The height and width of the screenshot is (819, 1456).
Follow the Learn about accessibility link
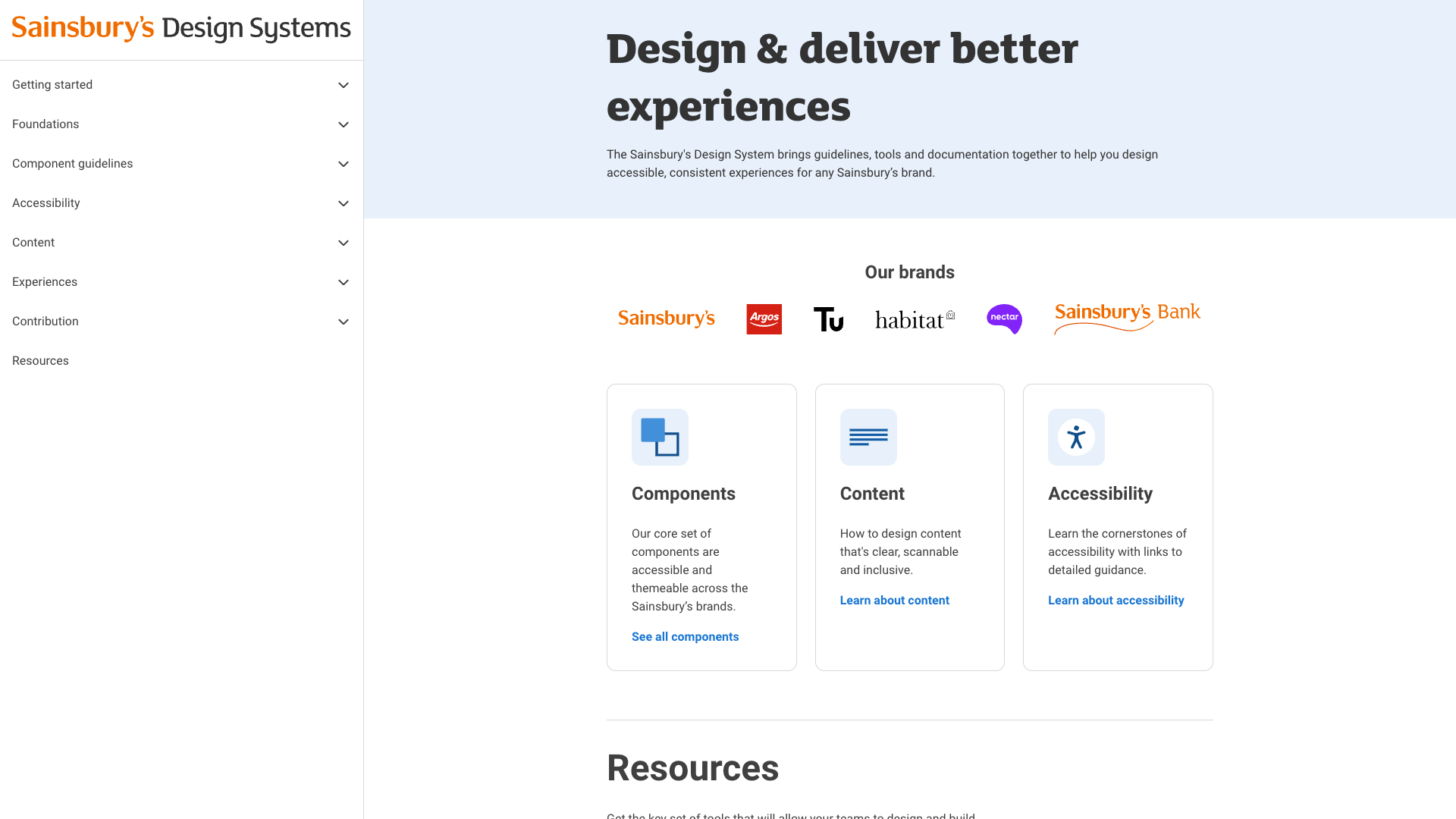click(x=1116, y=601)
